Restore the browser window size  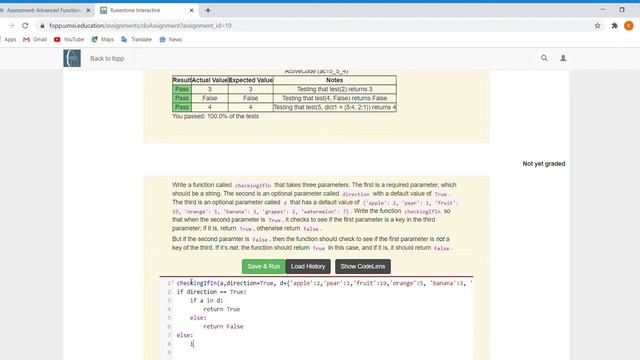point(622,9)
